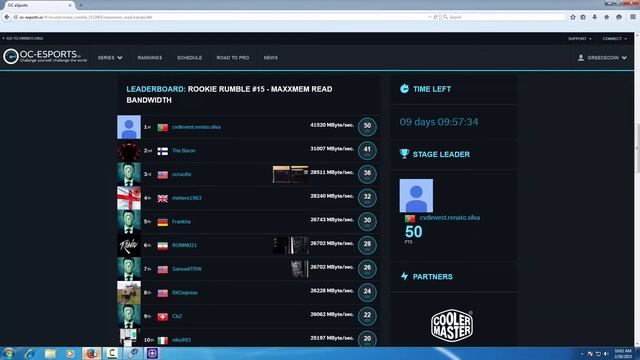Open The Baron's profile link

coord(184,151)
